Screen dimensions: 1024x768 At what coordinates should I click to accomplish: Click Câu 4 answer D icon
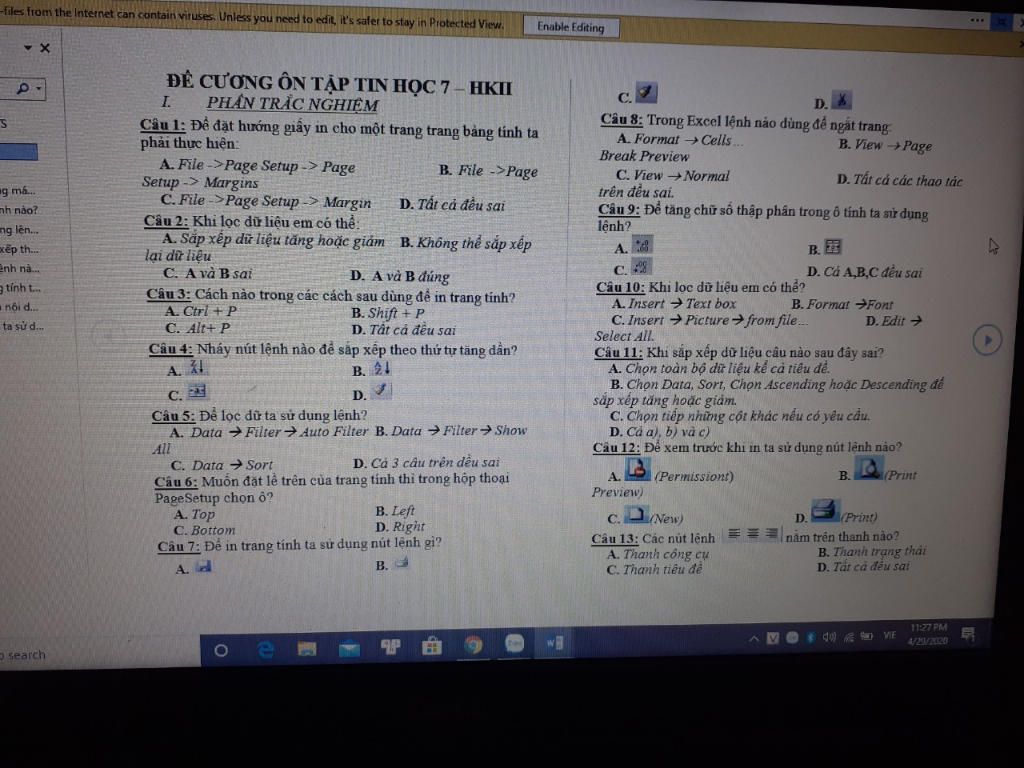point(381,391)
